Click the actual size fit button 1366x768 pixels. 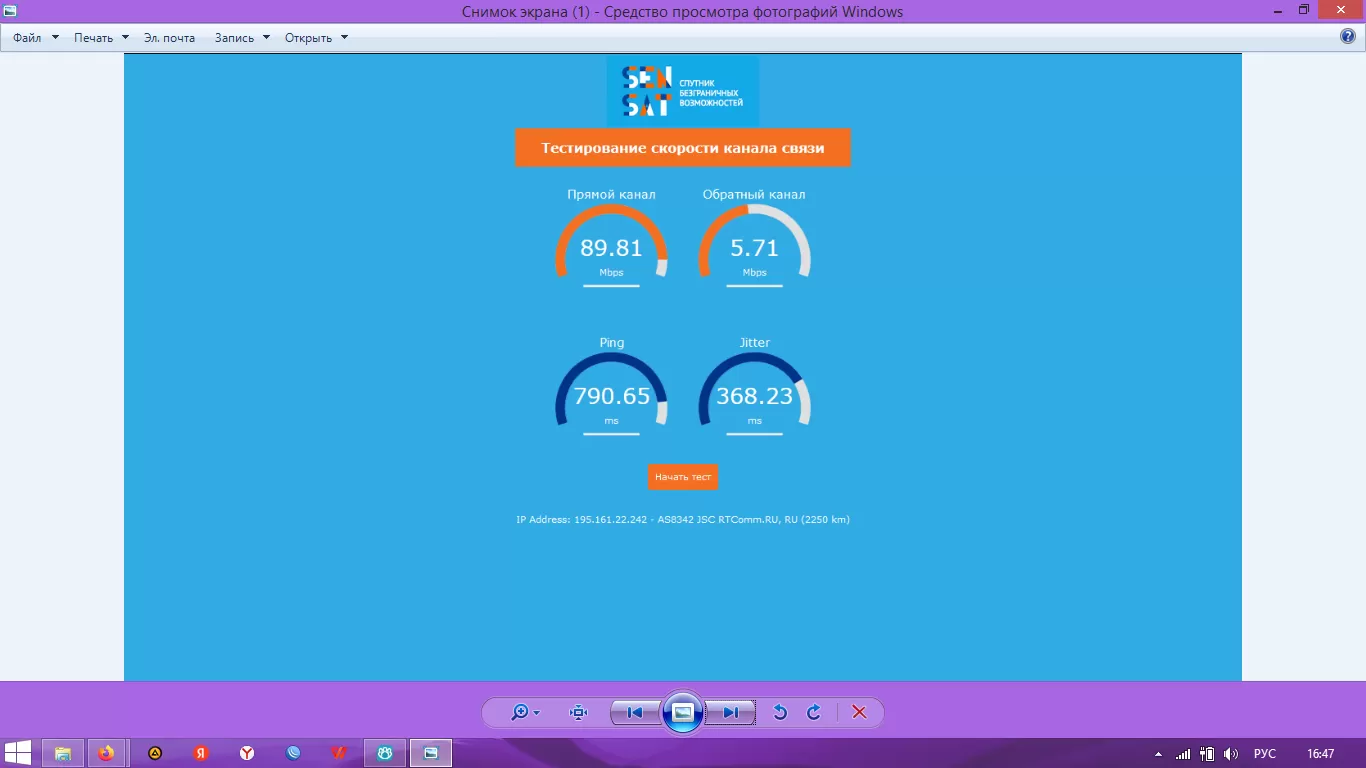point(578,713)
